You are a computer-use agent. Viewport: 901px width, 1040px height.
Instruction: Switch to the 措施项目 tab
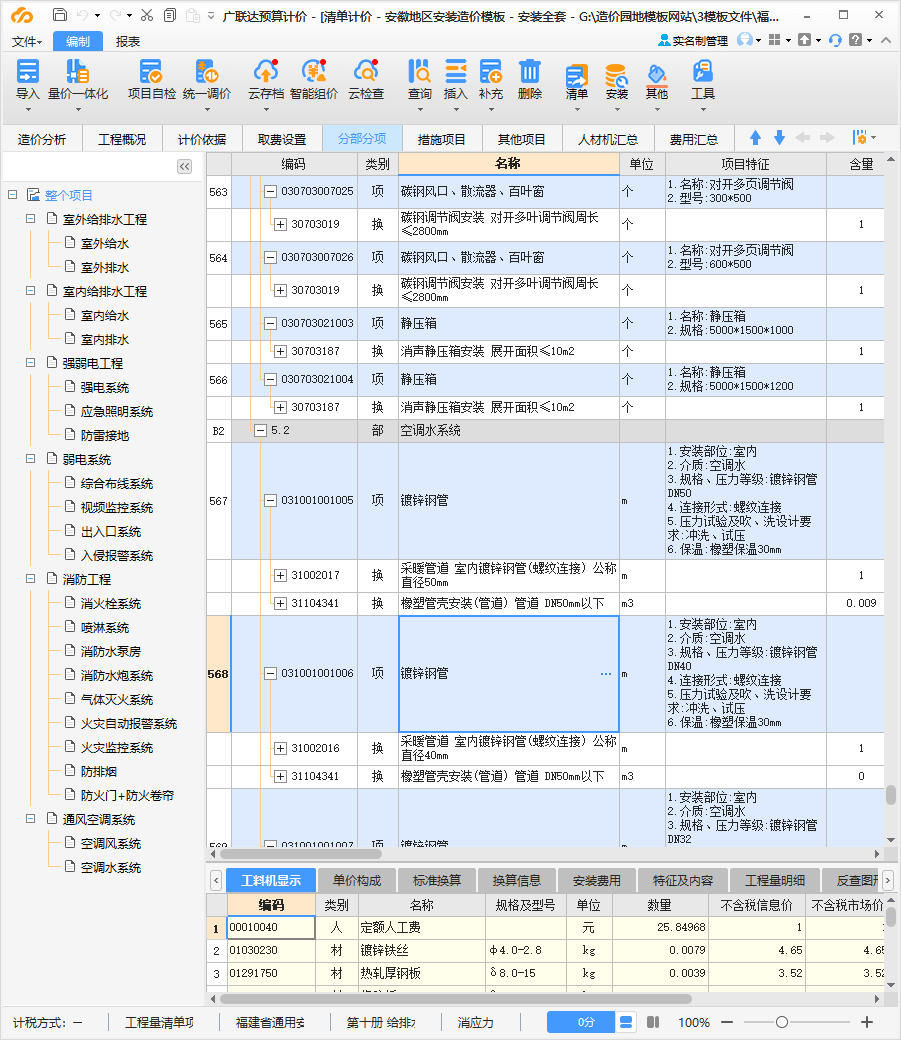(441, 139)
